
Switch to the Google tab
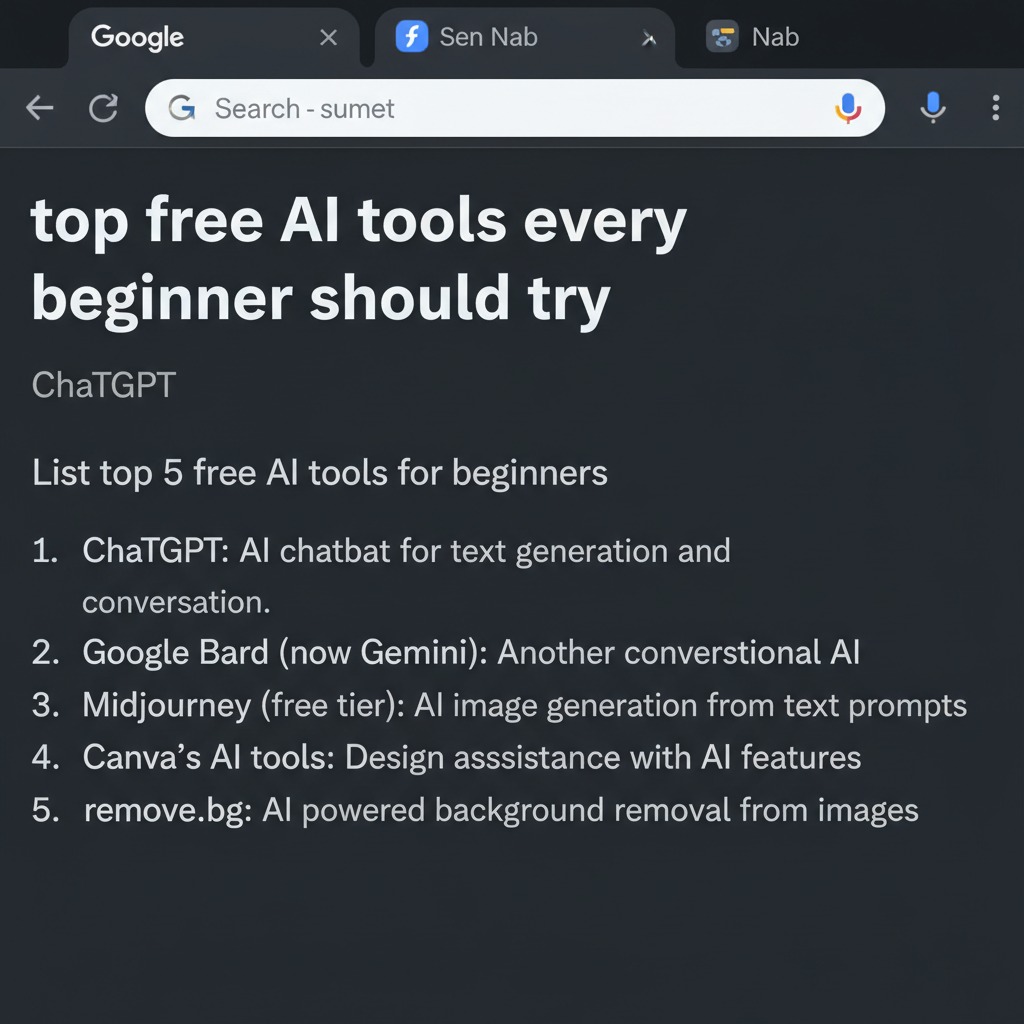tap(138, 37)
